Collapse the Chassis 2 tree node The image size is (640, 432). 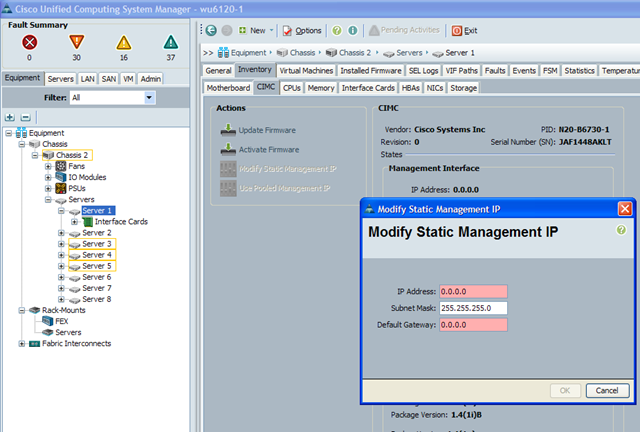pos(35,155)
